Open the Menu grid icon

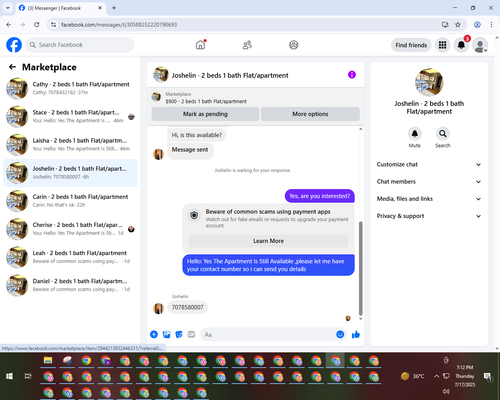click(x=442, y=45)
